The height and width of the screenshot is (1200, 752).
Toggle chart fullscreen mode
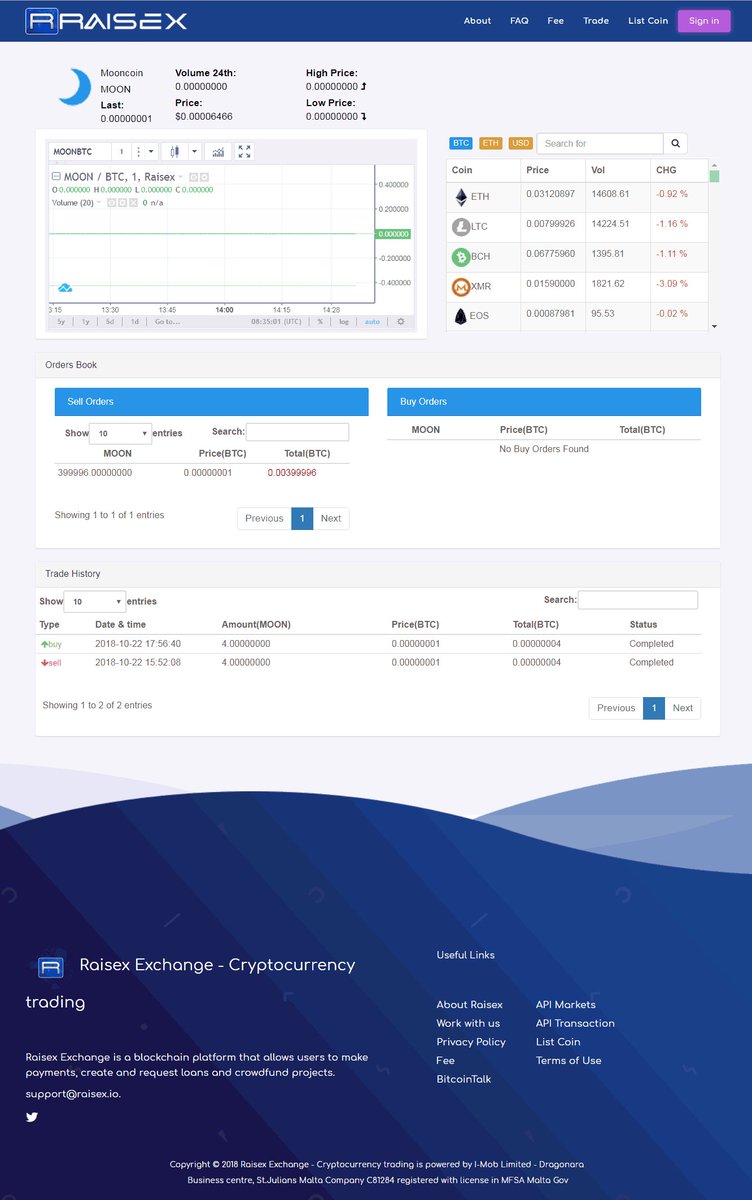pos(244,152)
